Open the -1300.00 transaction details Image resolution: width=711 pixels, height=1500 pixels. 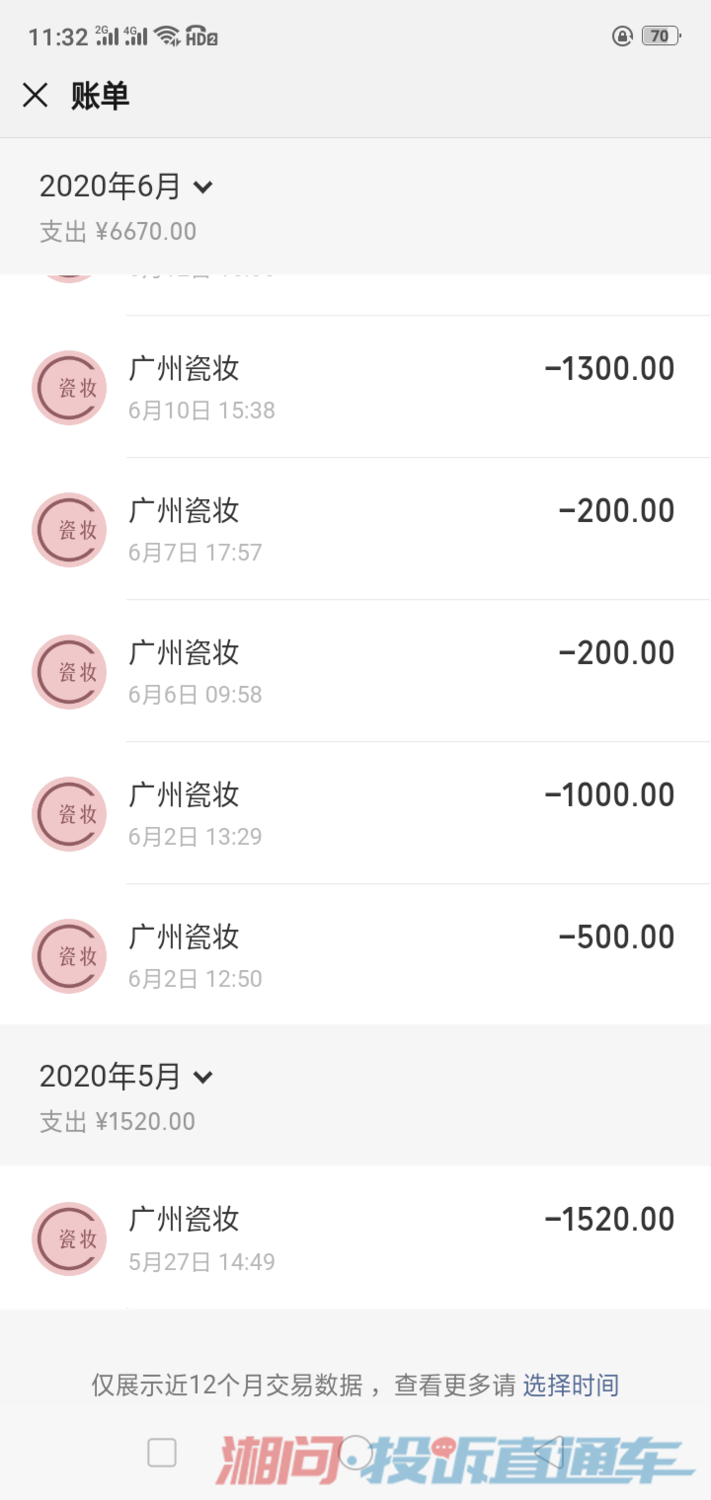(x=609, y=369)
